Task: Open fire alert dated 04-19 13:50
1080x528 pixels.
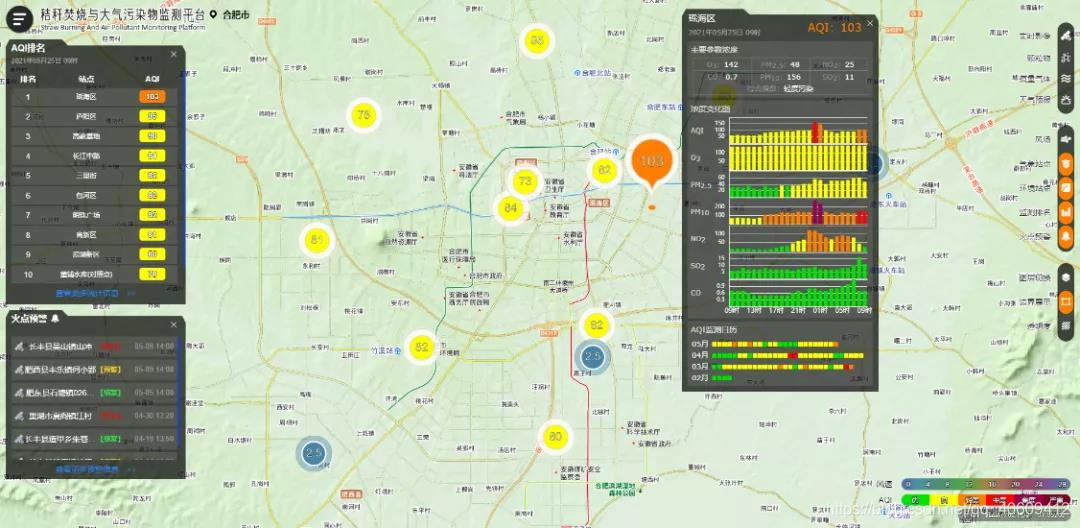Action: click(94, 439)
